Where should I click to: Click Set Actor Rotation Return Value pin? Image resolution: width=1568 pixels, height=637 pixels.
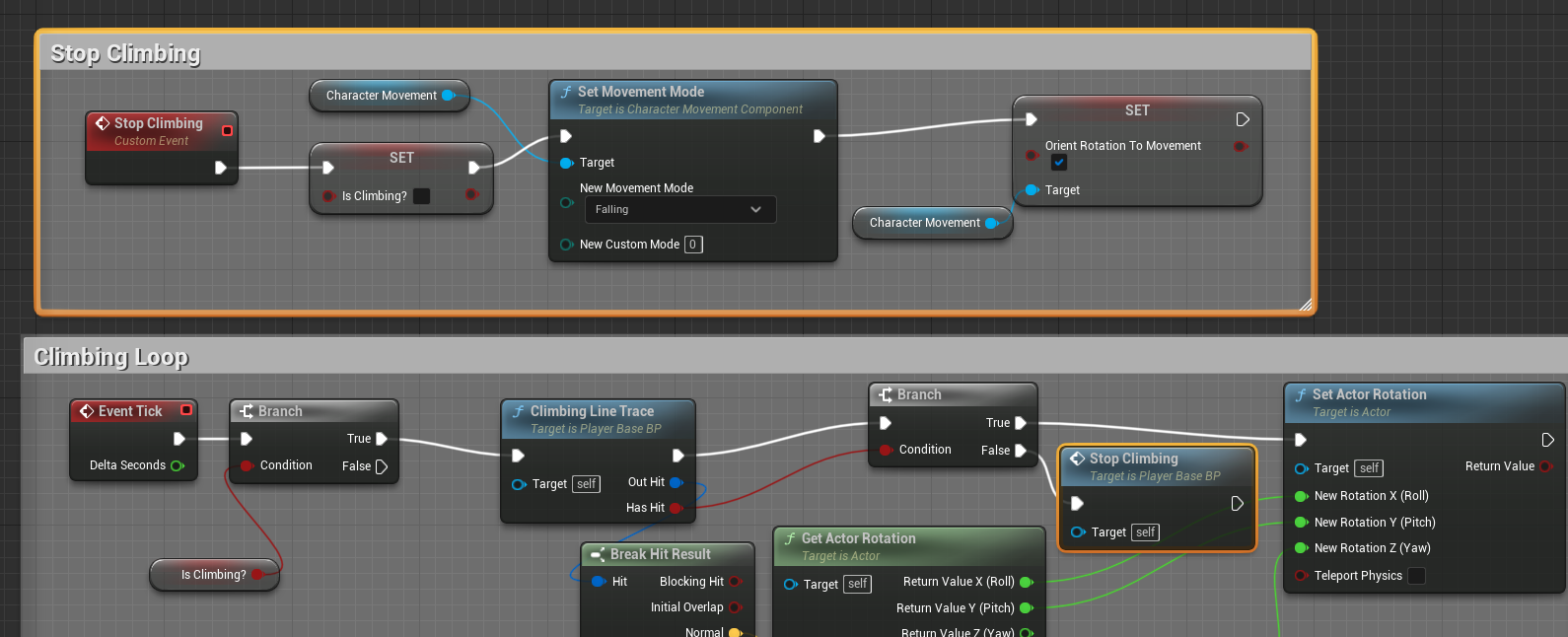[1546, 466]
